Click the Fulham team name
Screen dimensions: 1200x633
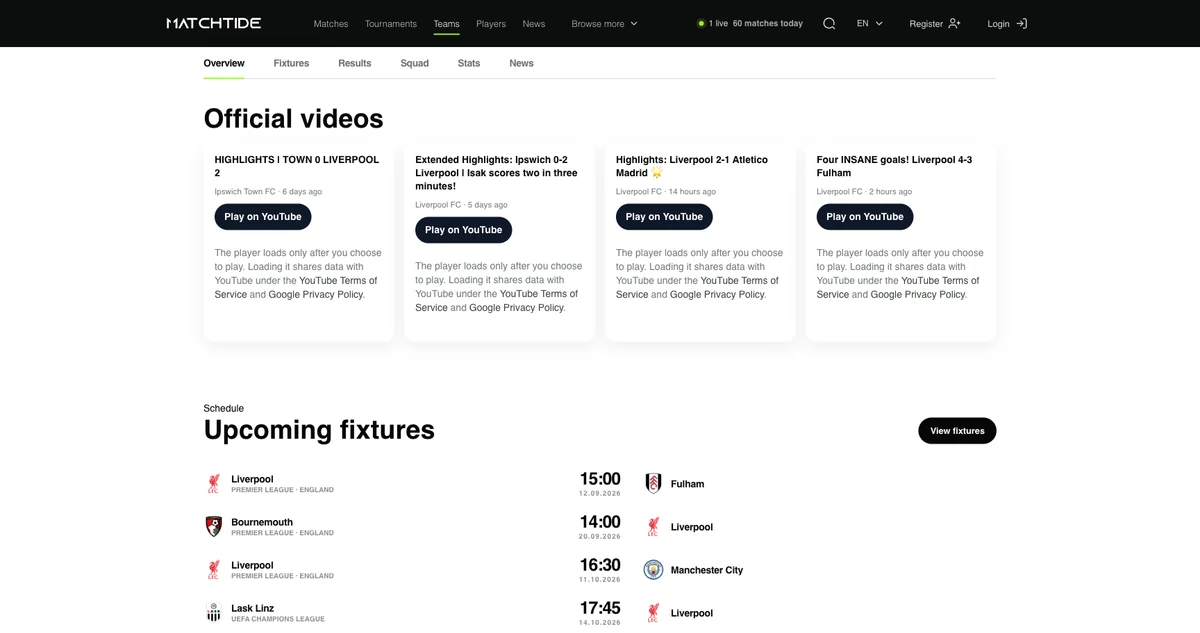pyautogui.click(x=688, y=484)
